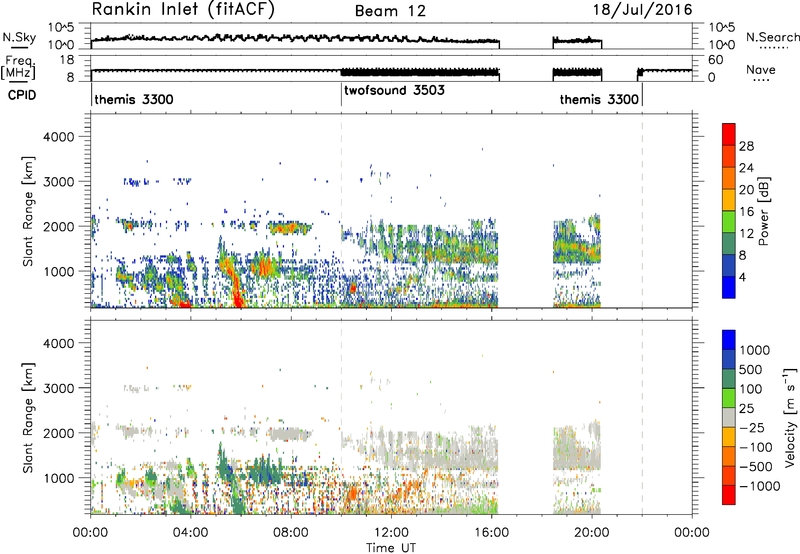Screen dimensions: 800x554
Task: Pick the red bottom segment of velocity colorbar
Action: coord(729,495)
